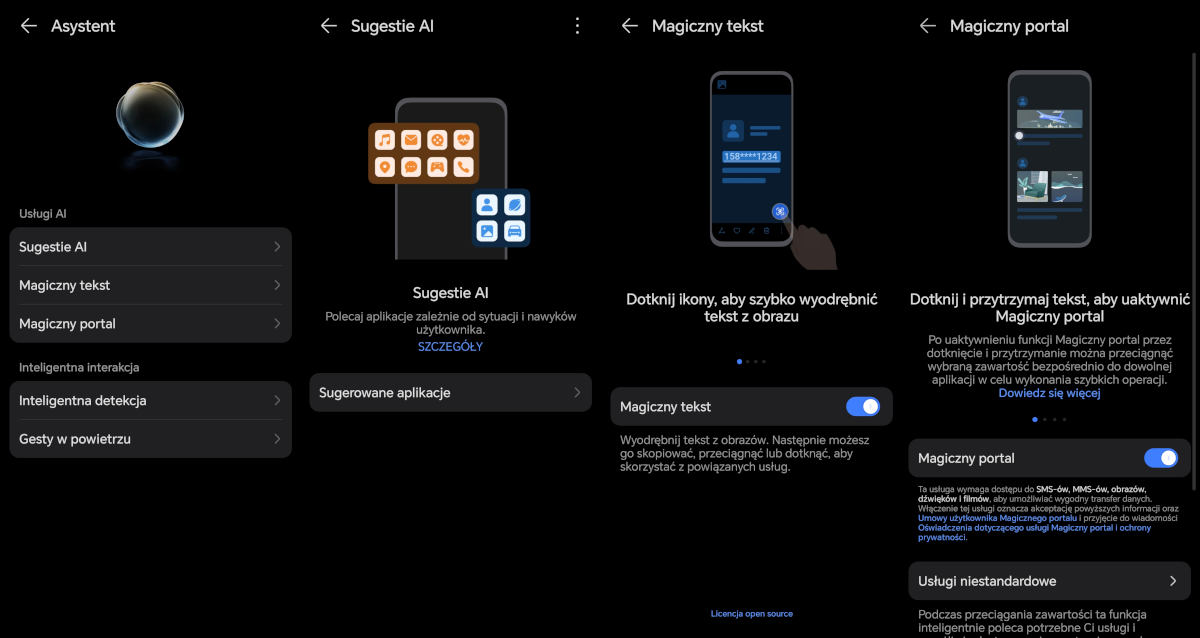This screenshot has width=1200, height=638.
Task: Disable the Magiczny tekst switch
Action: (x=862, y=406)
